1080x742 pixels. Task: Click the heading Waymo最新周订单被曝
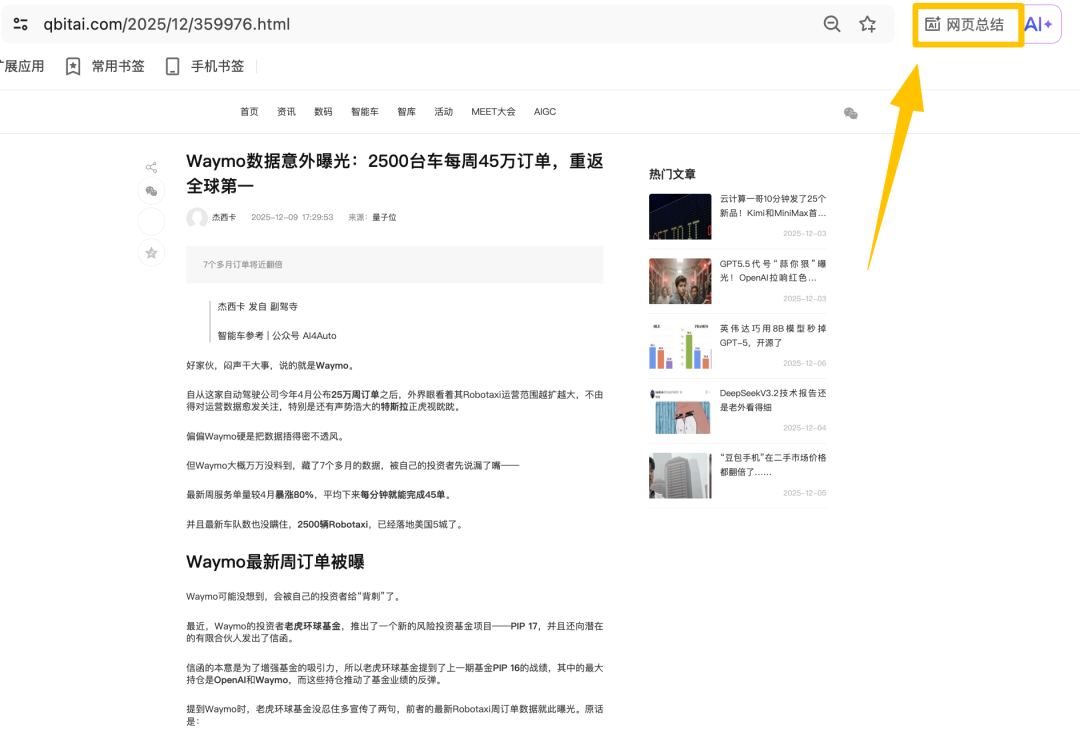click(x=275, y=562)
